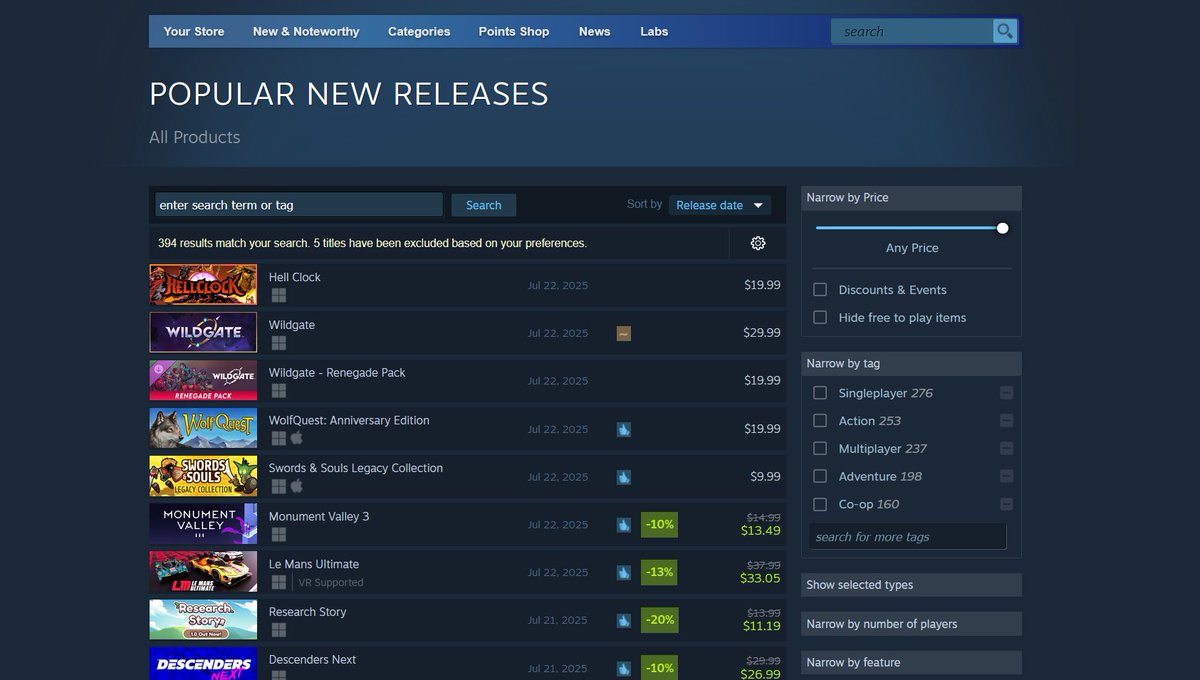Viewport: 1200px width, 680px height.
Task: Collapse the Narrow by tag section header
Action: click(x=911, y=363)
